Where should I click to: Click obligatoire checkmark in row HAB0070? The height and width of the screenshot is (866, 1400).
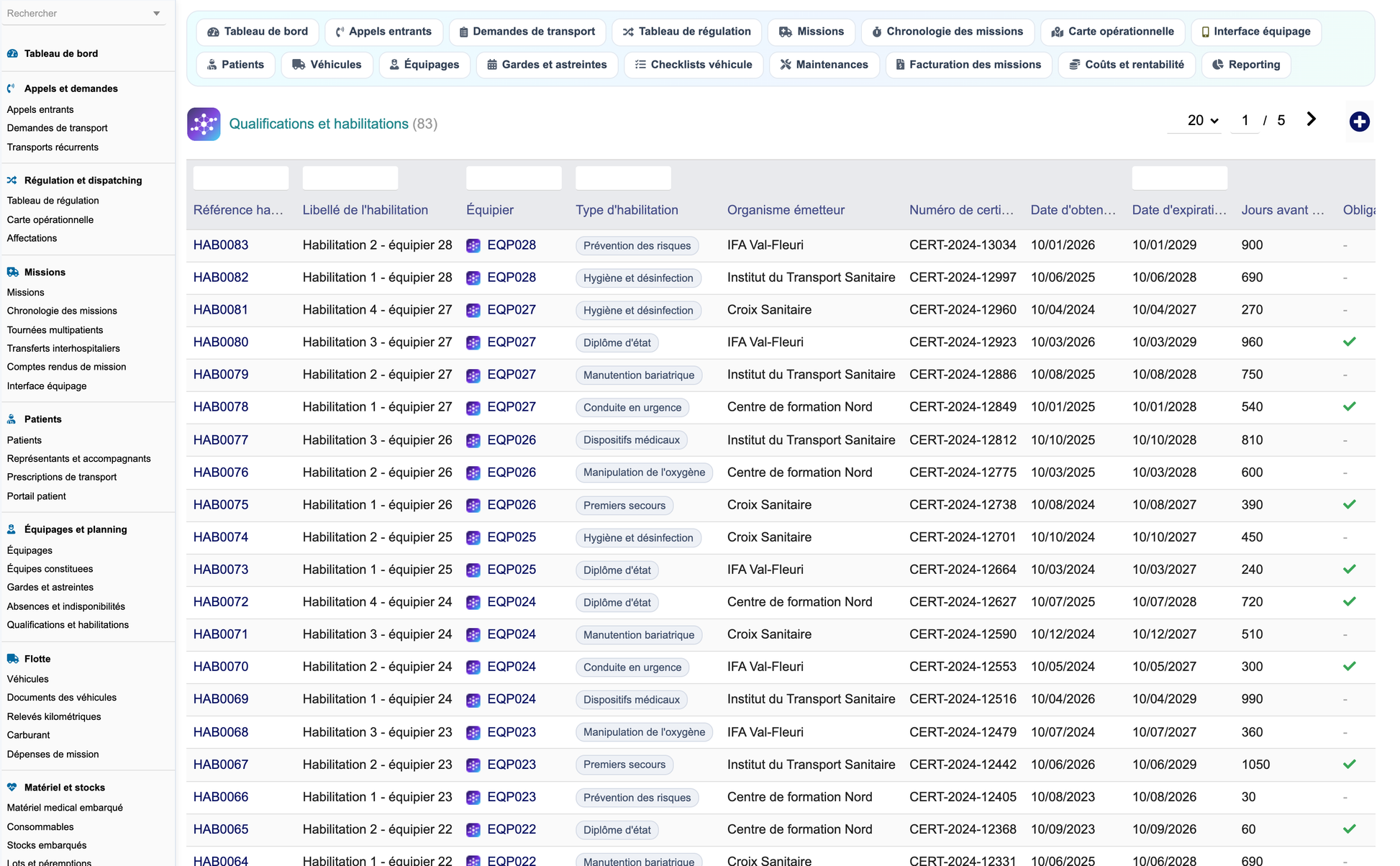[1350, 666]
